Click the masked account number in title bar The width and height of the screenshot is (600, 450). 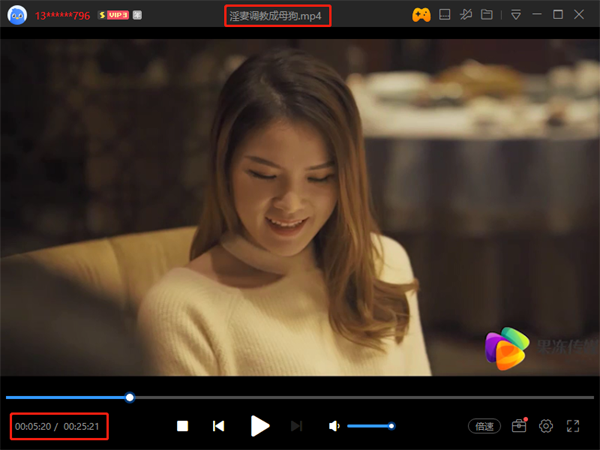62,16
